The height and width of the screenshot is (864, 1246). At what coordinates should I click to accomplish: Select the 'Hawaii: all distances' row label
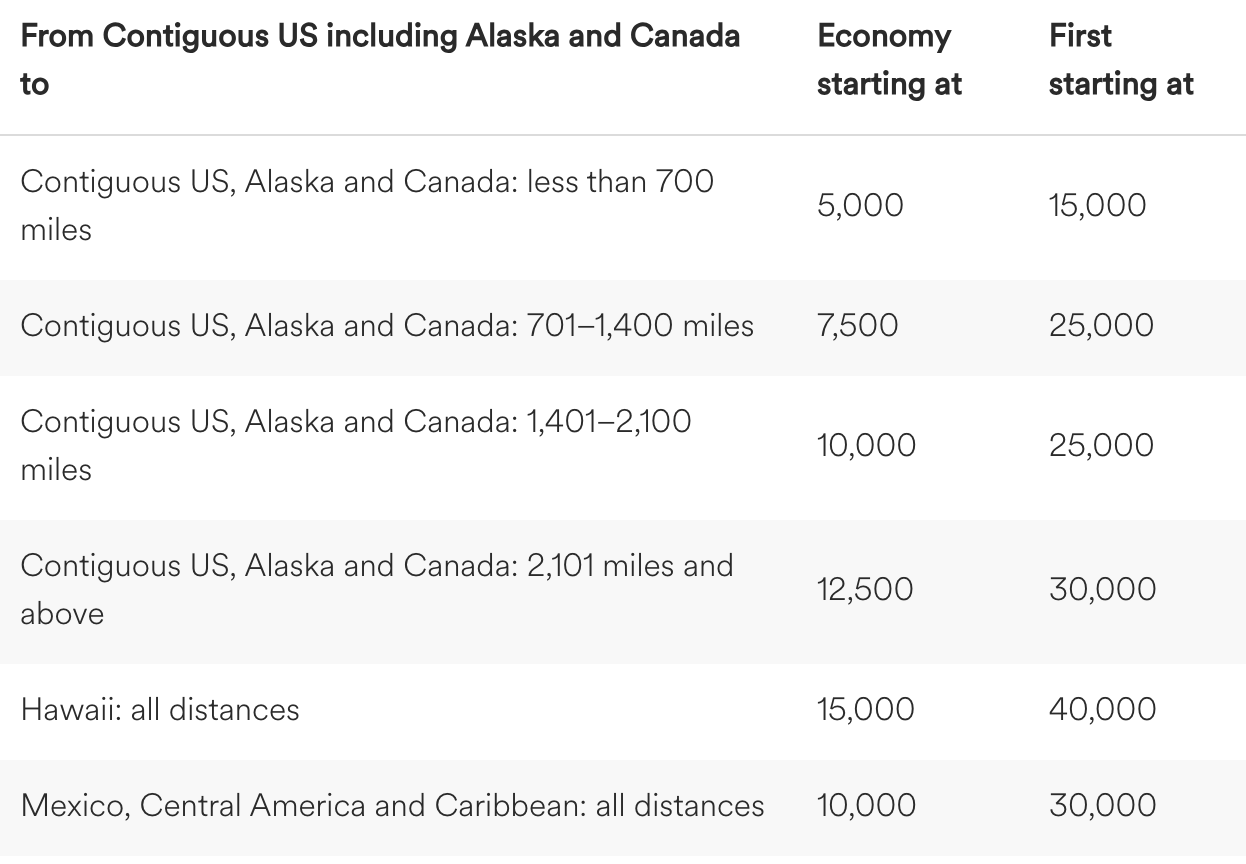pyautogui.click(x=160, y=709)
